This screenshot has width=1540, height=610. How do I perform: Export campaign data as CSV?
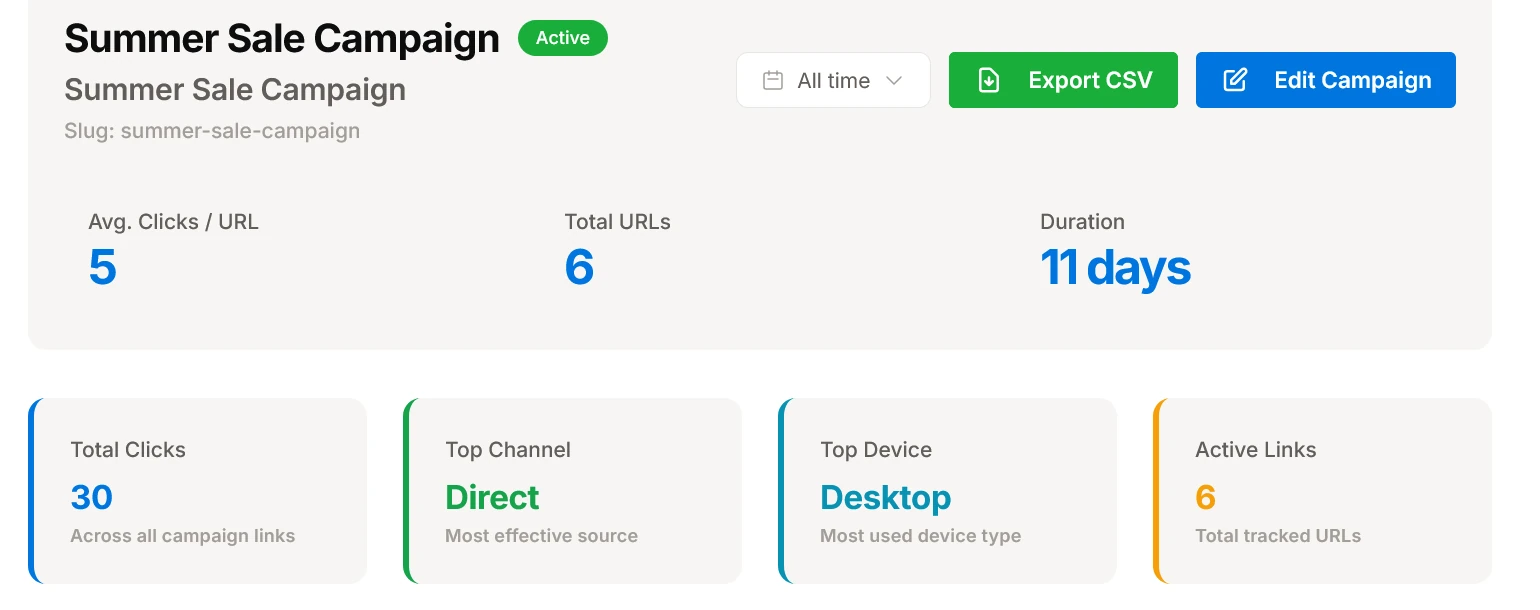(x=1063, y=80)
